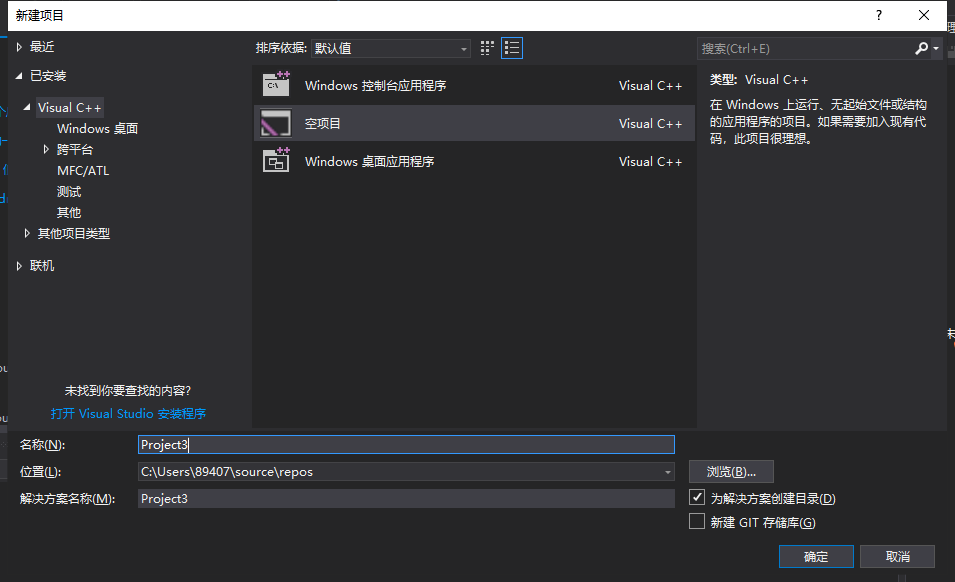
Task: Click the 确定 button
Action: pyautogui.click(x=816, y=556)
